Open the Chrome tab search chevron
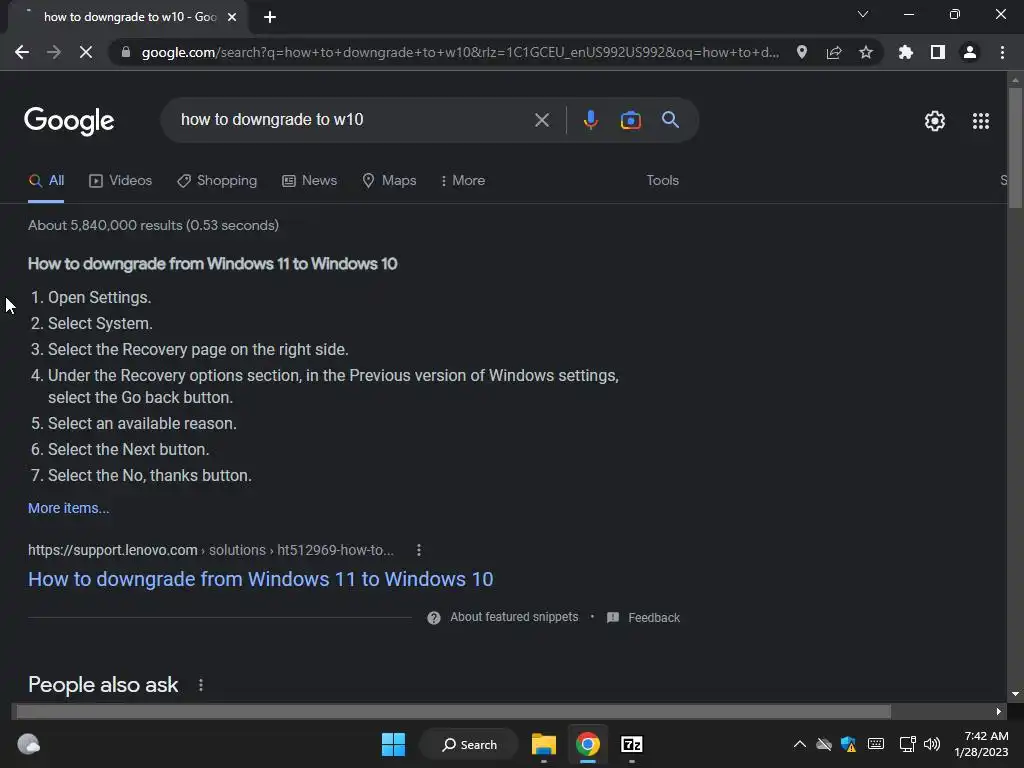Screen dimensions: 1024x768 pyautogui.click(x=863, y=14)
